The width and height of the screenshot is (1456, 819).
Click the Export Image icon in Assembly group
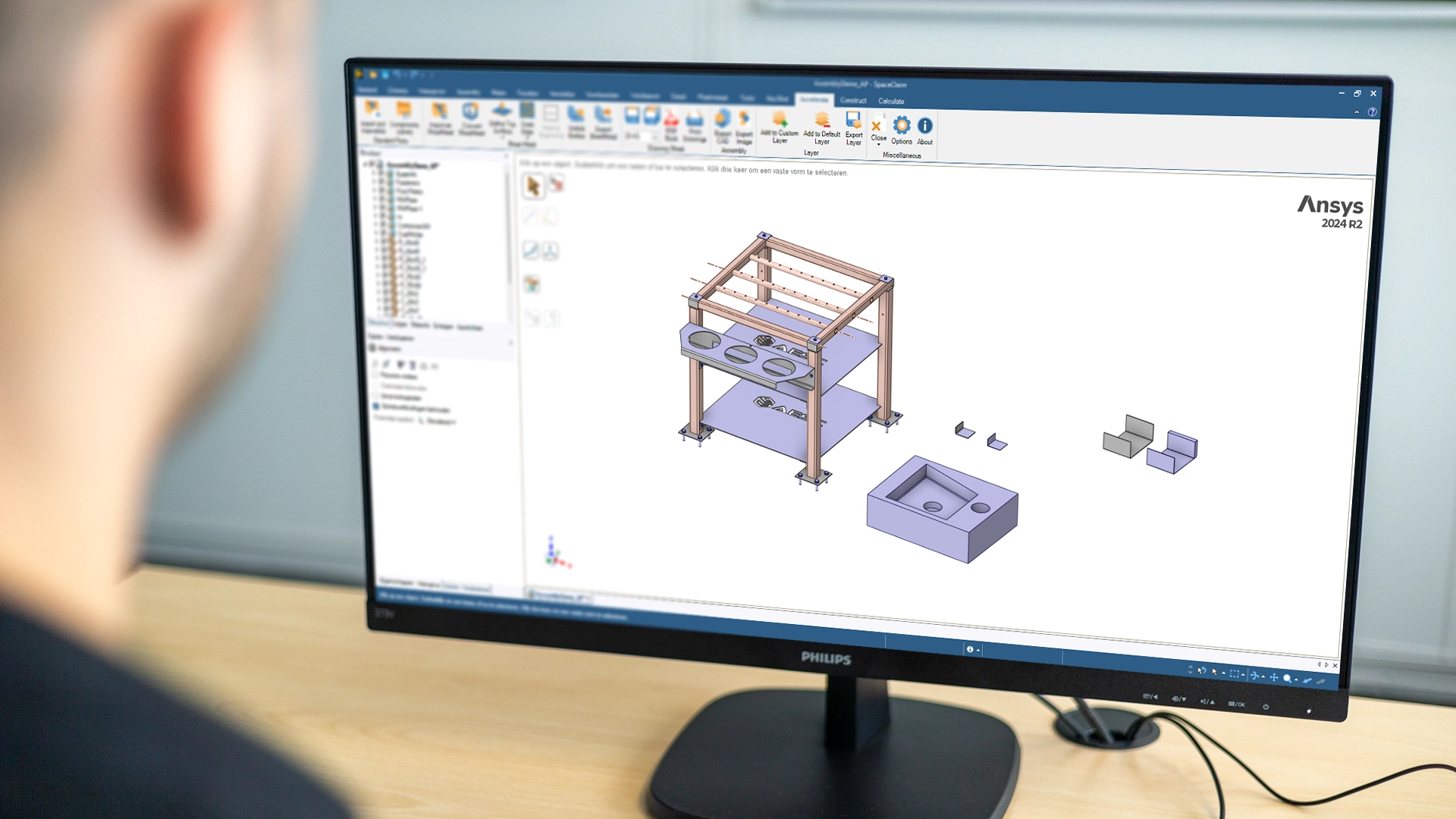tap(744, 120)
